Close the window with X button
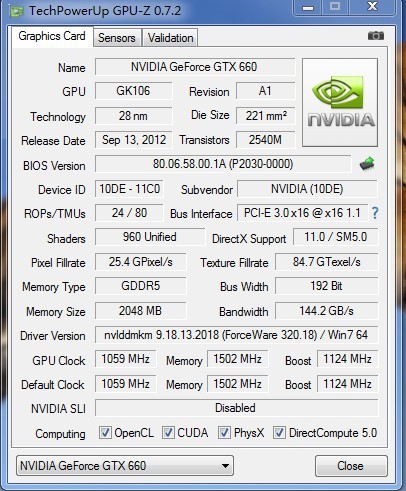The width and height of the screenshot is (406, 491). [x=372, y=7]
